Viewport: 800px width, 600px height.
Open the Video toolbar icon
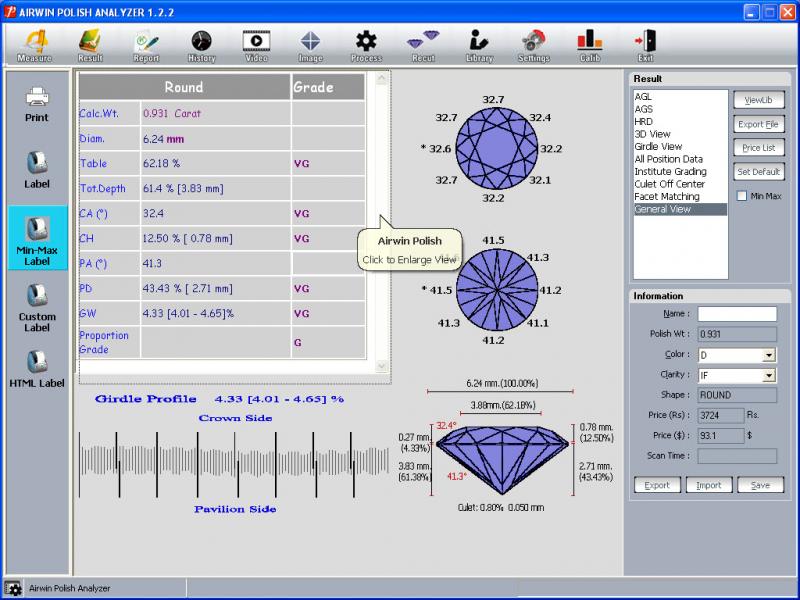(x=256, y=44)
